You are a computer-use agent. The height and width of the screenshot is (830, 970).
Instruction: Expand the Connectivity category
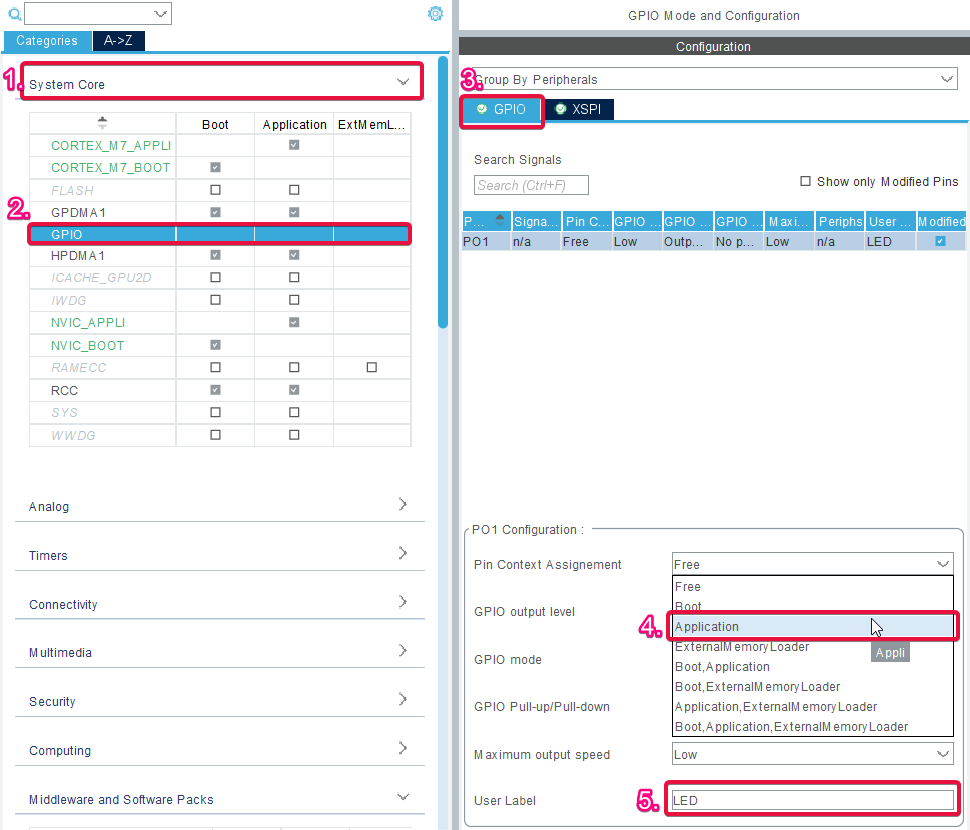coord(220,603)
